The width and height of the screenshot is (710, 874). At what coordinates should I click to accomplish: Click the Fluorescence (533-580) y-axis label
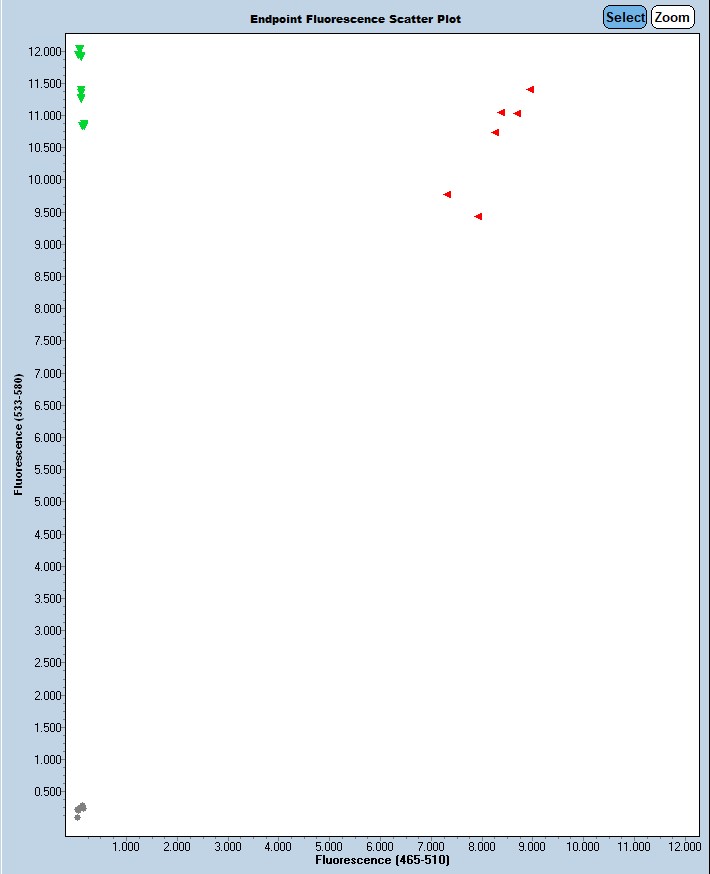point(18,434)
